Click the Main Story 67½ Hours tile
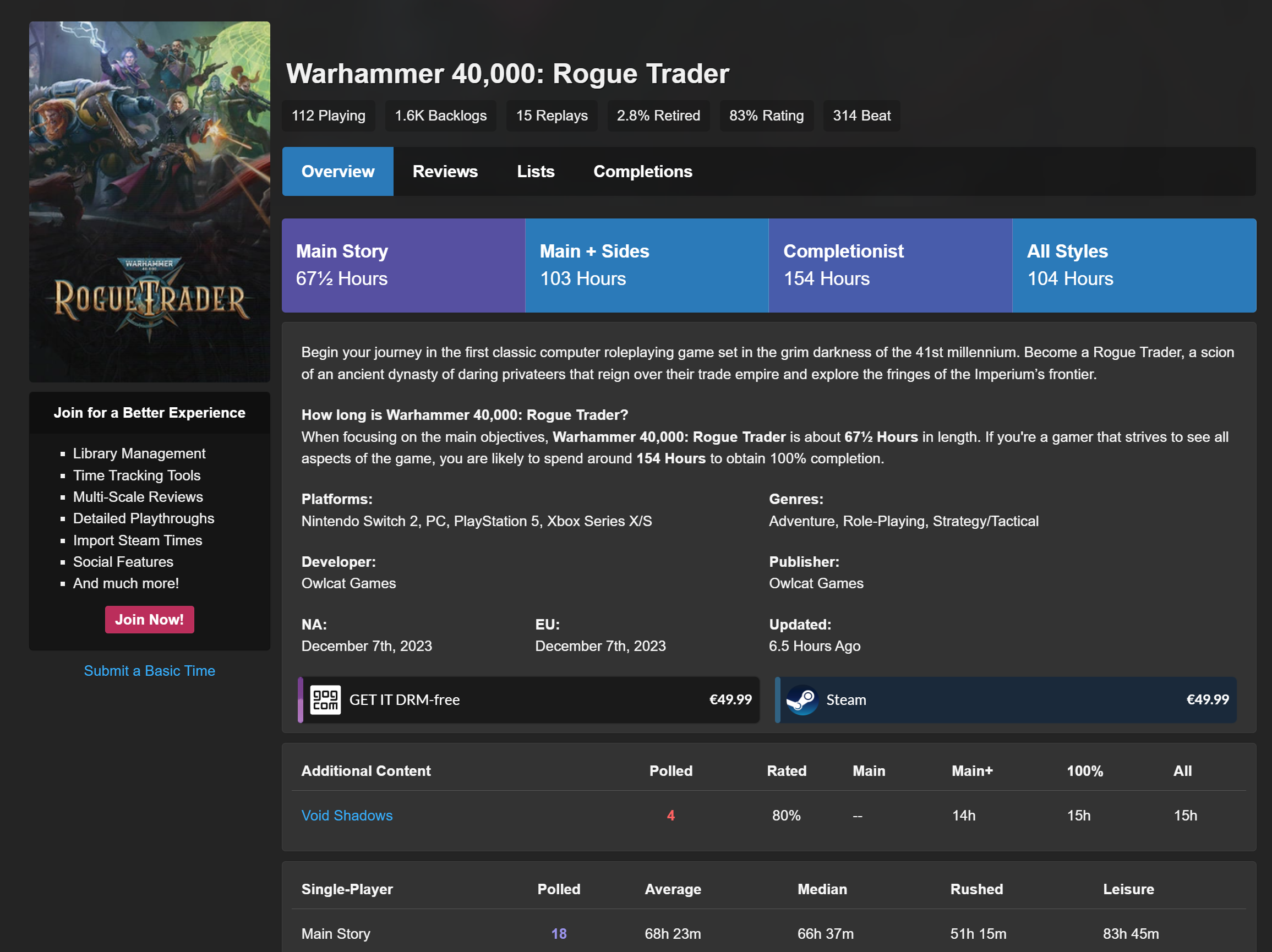Image resolution: width=1272 pixels, height=952 pixels. point(403,265)
